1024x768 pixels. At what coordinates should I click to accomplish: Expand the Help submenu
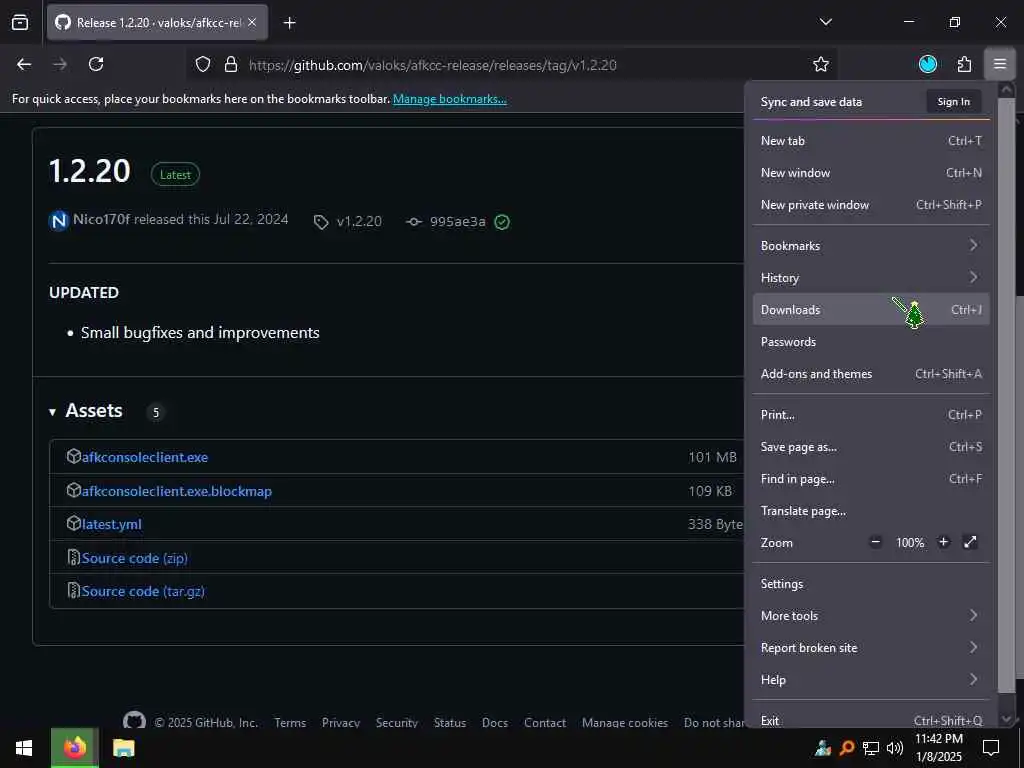(x=871, y=680)
